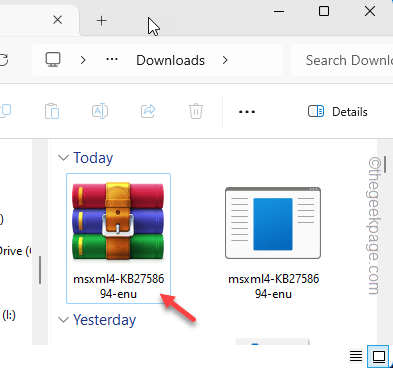The image size is (393, 368).
Task: Collapse the Yesterday group
Action: coord(63,320)
